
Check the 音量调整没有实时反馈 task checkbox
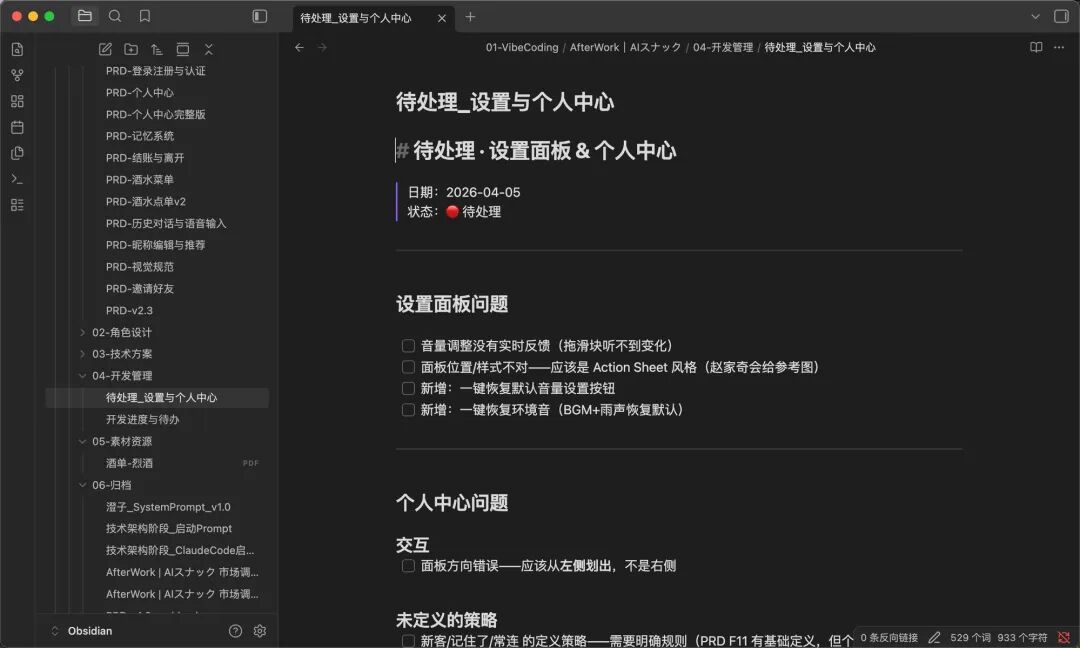(408, 346)
